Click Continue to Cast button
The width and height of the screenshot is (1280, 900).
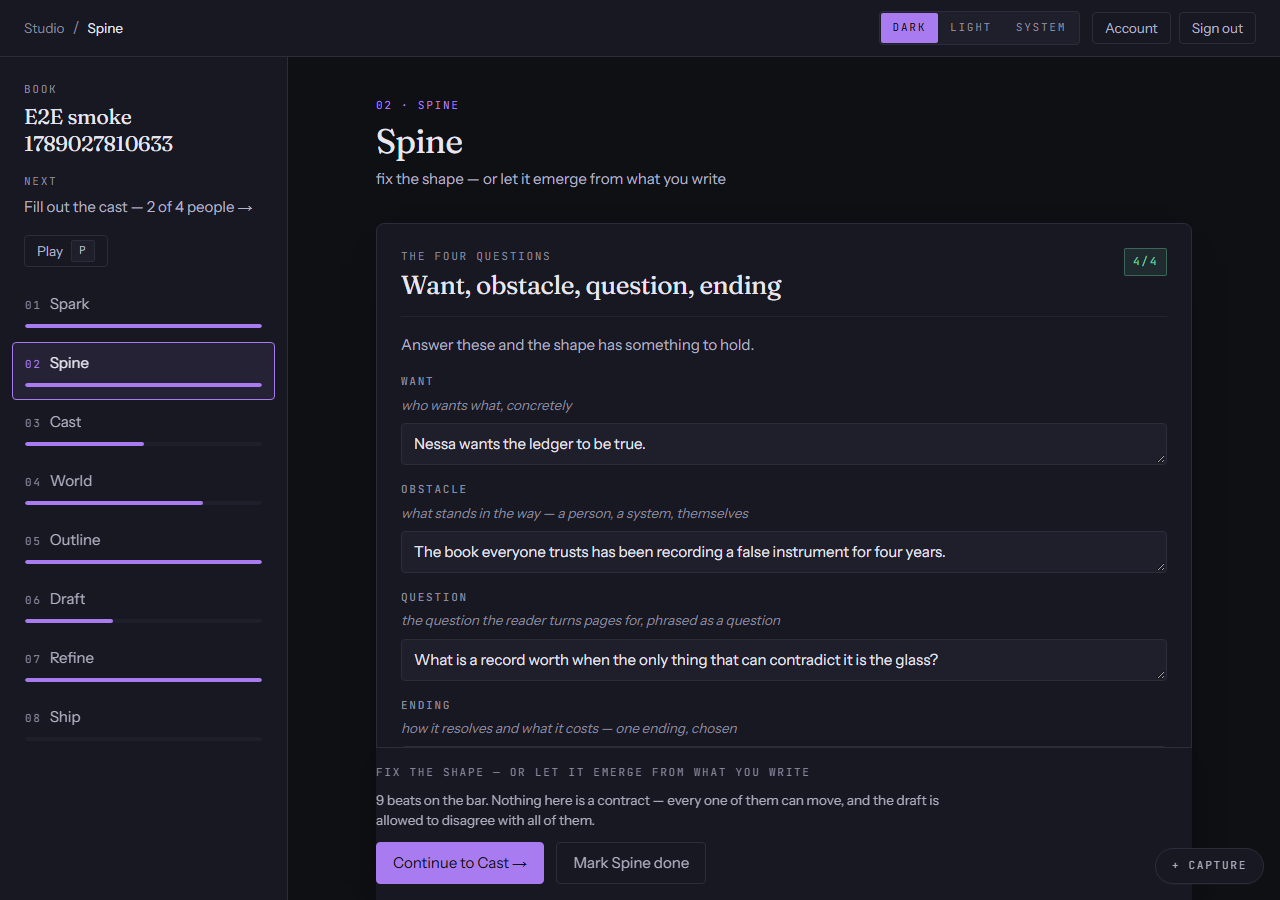click(x=460, y=863)
